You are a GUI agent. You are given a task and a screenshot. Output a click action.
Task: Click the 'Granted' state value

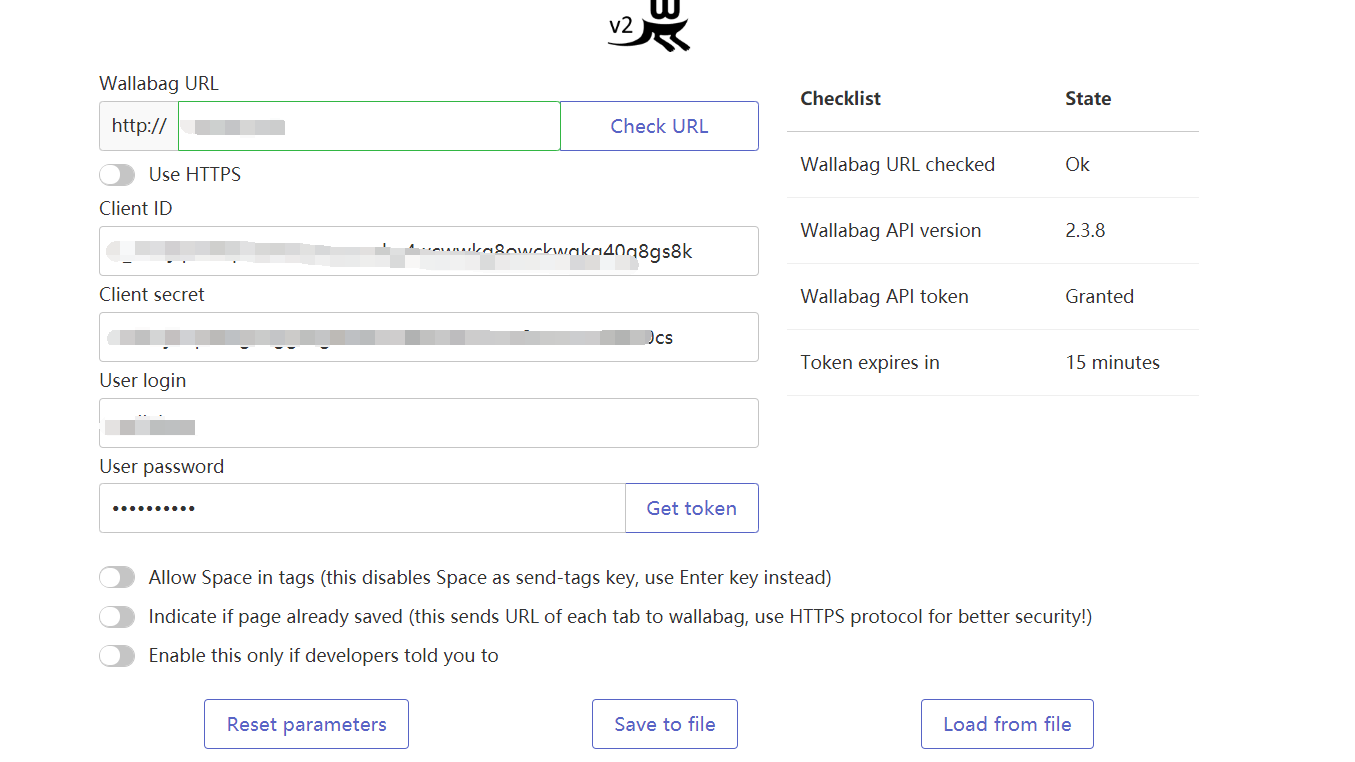click(x=1099, y=297)
